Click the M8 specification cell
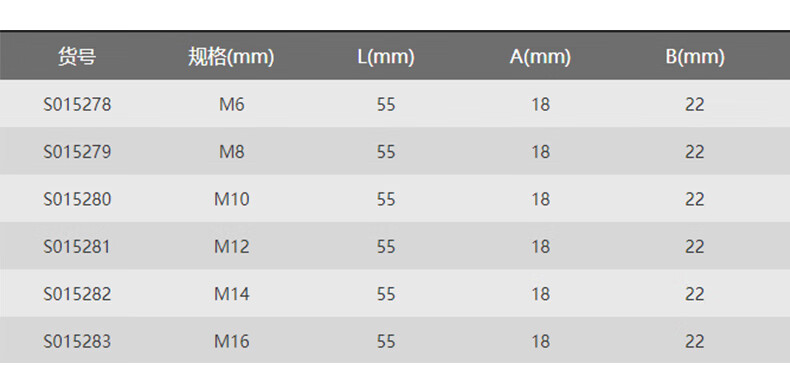 [232, 152]
